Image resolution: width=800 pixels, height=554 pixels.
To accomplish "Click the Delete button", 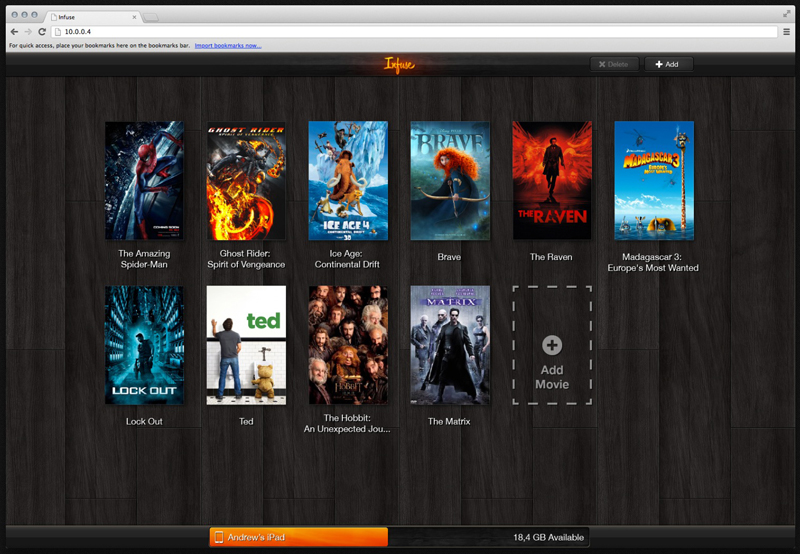I will click(x=614, y=64).
